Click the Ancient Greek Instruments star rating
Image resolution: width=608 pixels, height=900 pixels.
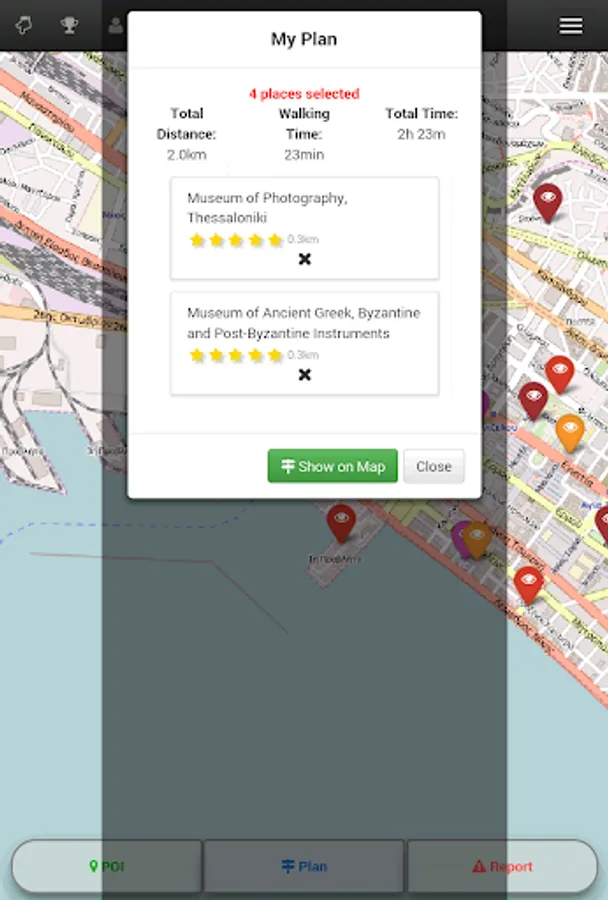(236, 355)
